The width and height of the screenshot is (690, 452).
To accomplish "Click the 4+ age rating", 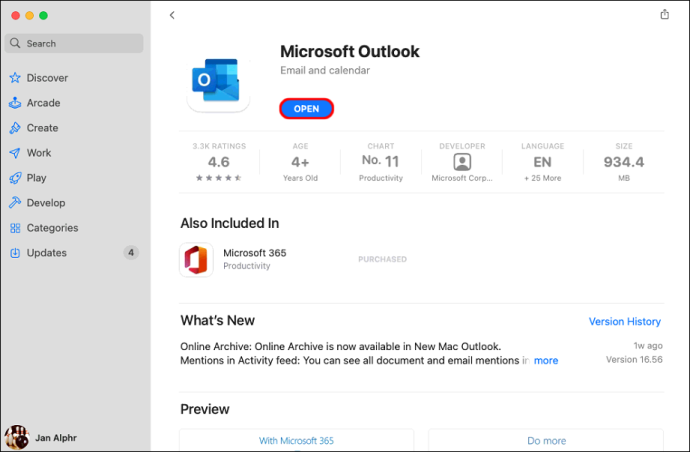I will tap(300, 162).
